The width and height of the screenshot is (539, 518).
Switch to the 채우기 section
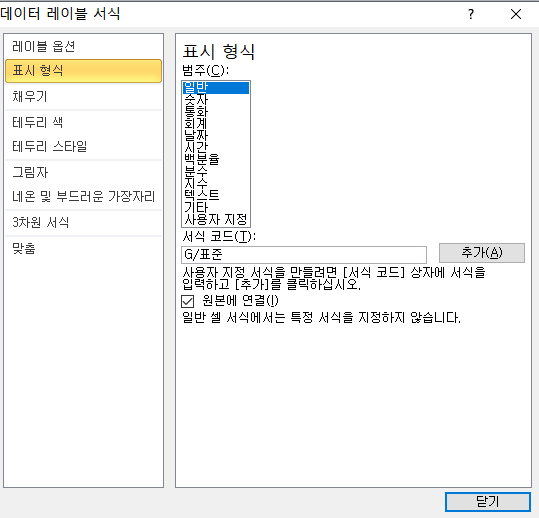coord(84,97)
